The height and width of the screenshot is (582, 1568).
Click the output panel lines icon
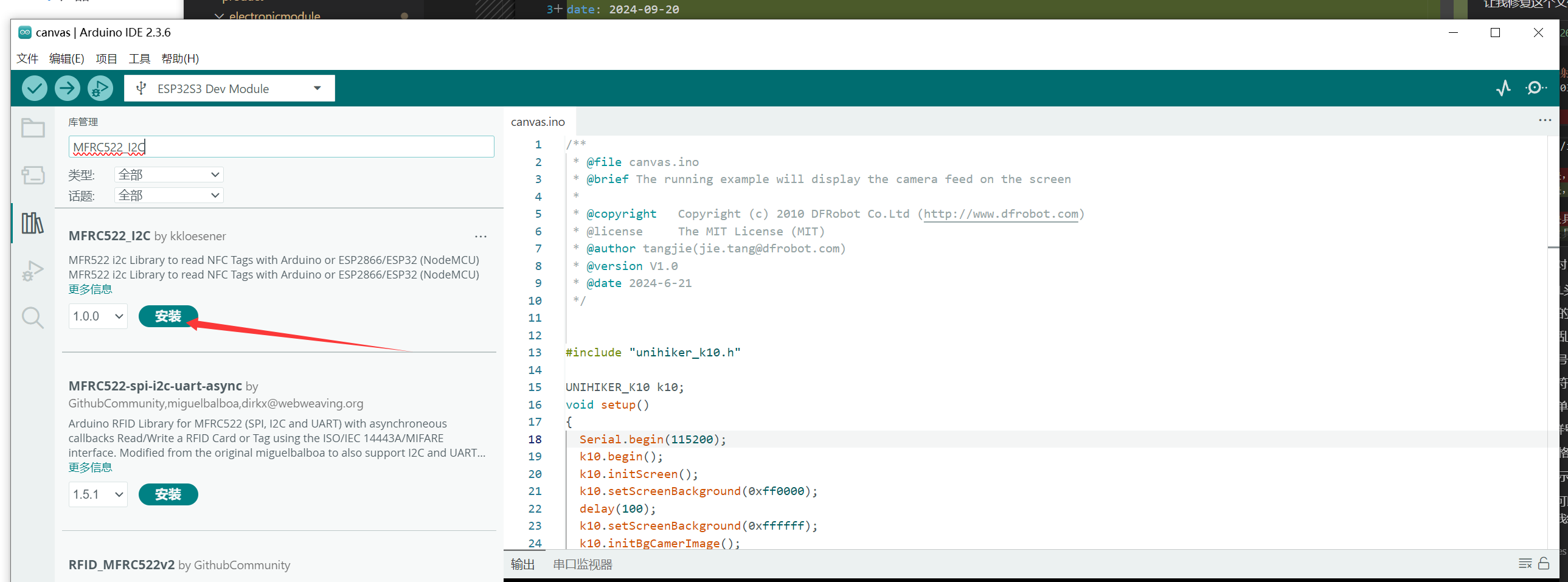pyautogui.click(x=1525, y=564)
